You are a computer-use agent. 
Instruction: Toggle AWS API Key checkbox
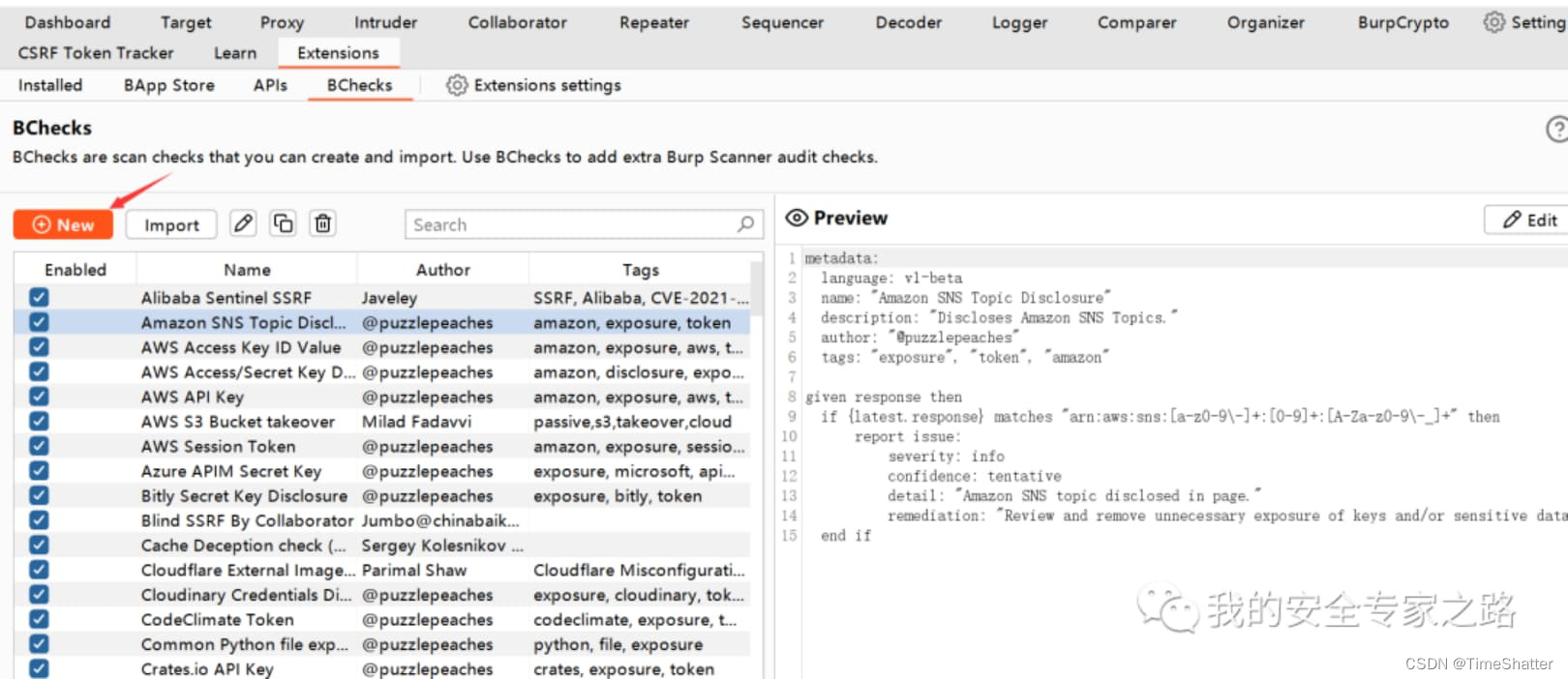(x=39, y=397)
